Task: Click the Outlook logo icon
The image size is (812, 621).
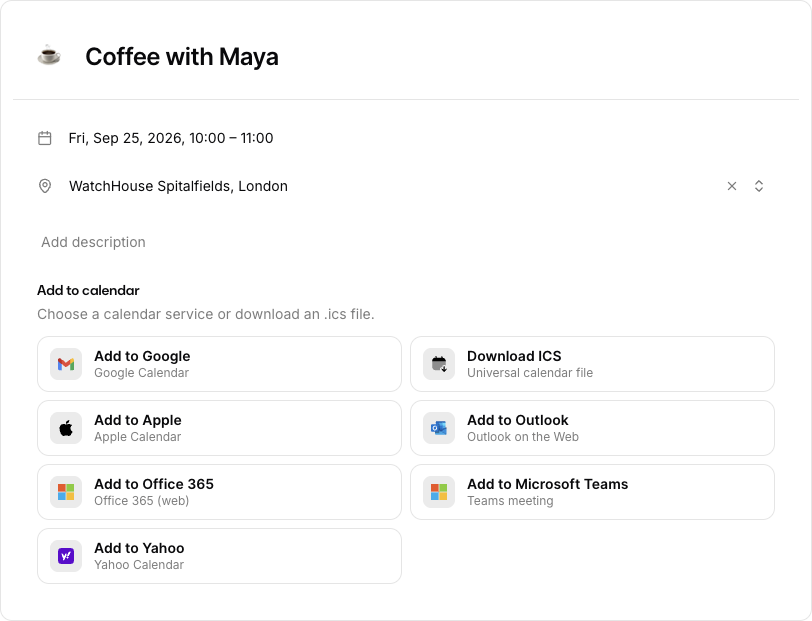Action: click(439, 428)
